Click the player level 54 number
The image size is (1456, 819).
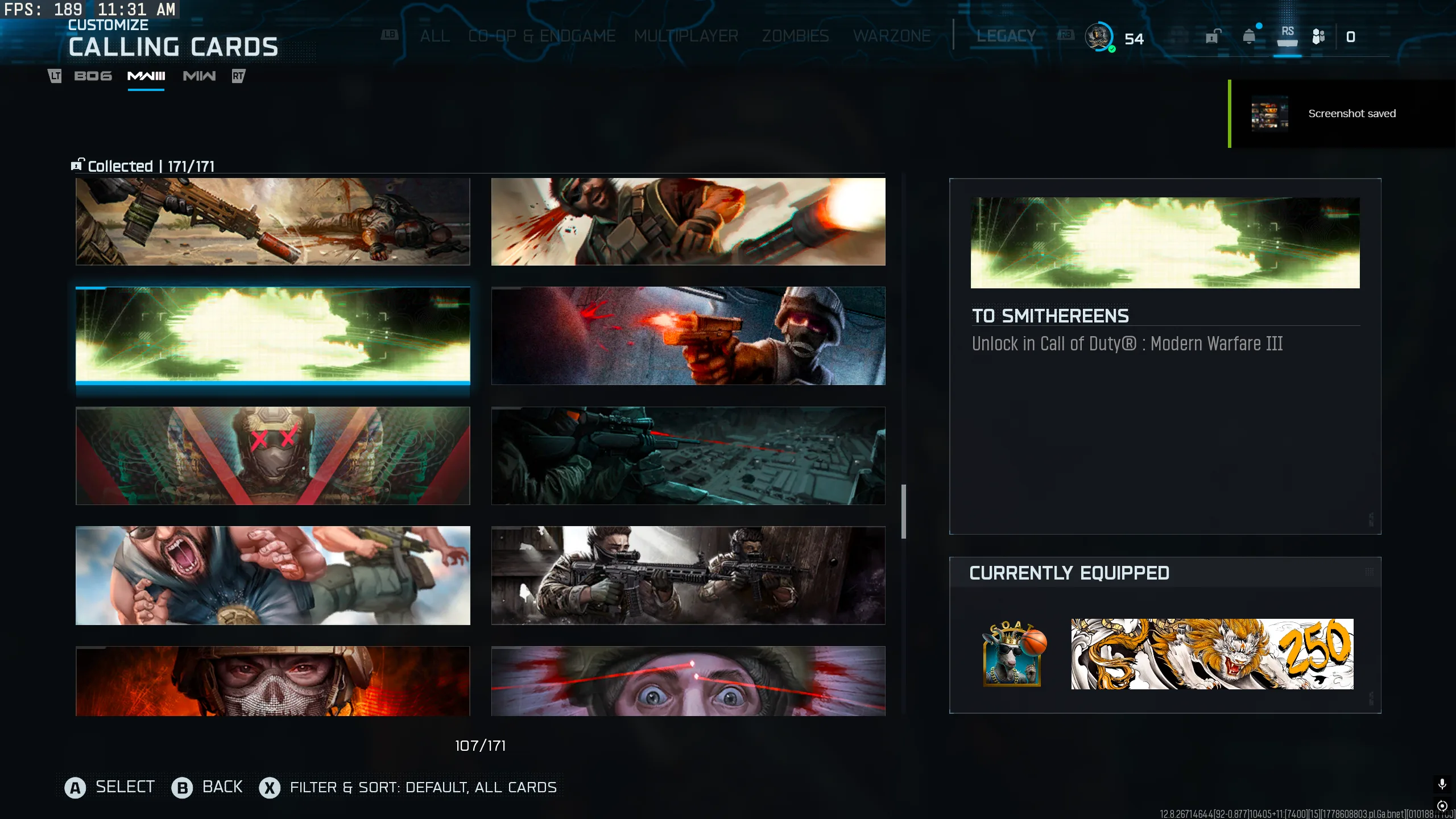coord(1134,39)
